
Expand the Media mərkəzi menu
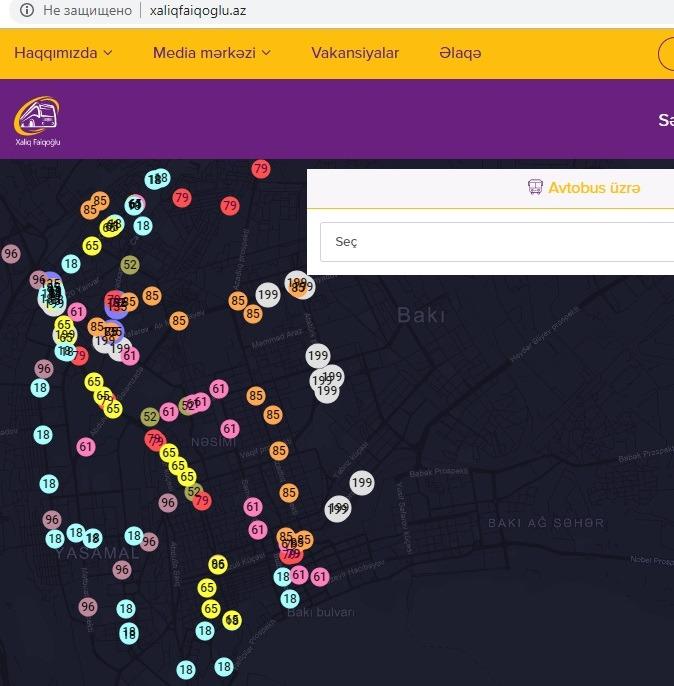211,53
